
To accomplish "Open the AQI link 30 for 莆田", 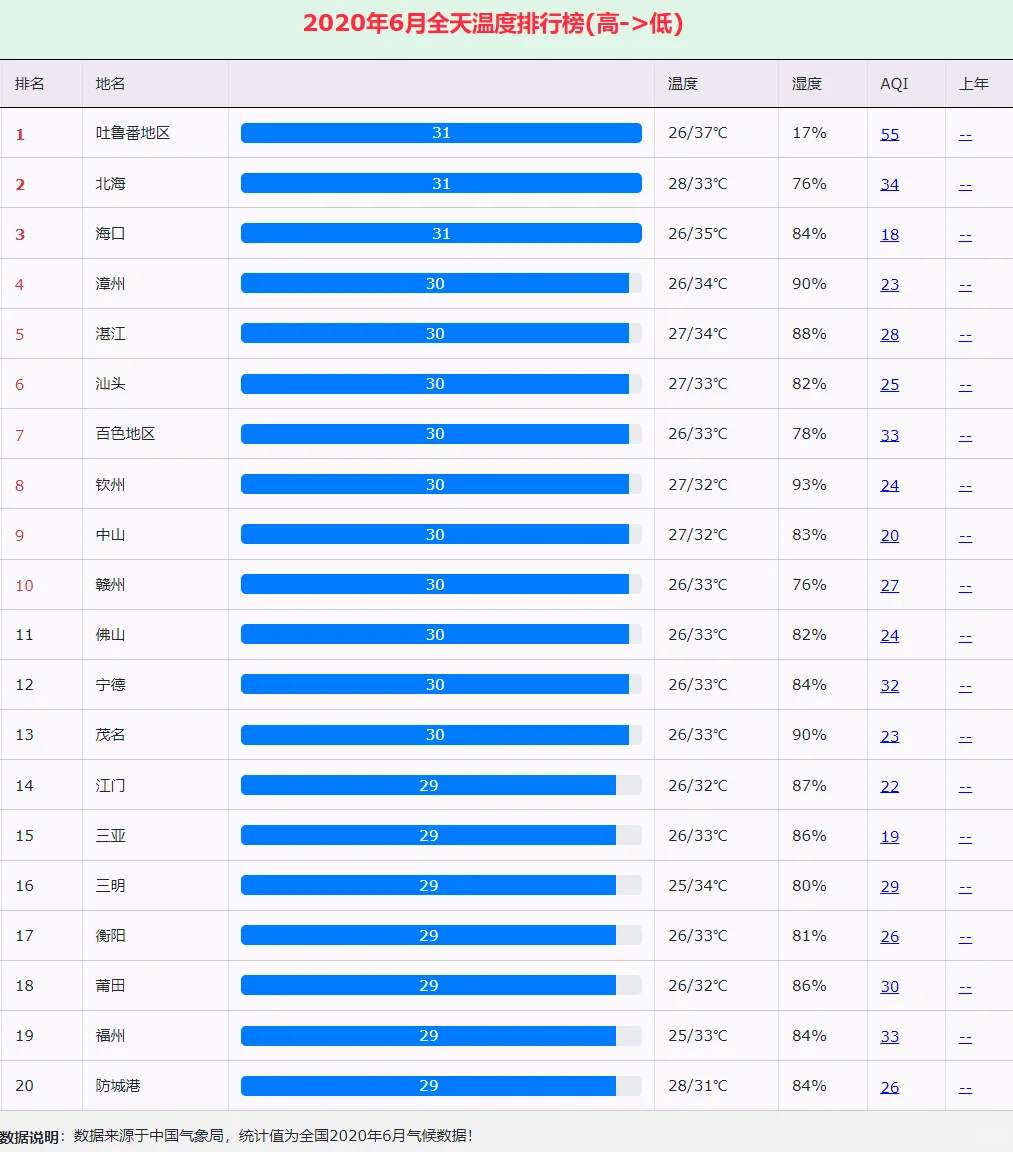I will coord(890,986).
